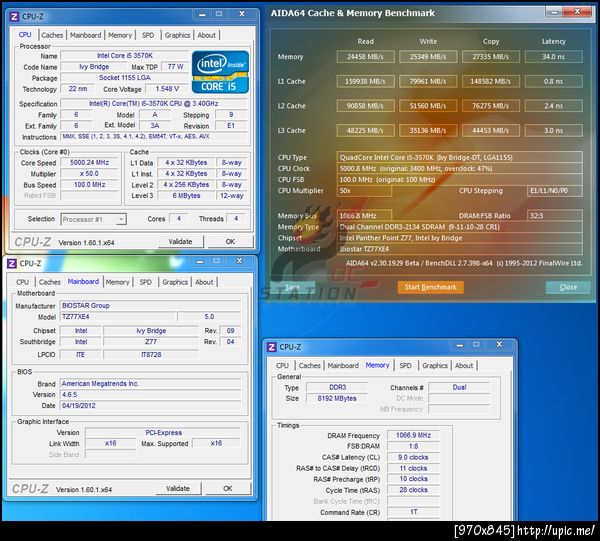
Task: Click the Channels # Dual value
Action: click(x=459, y=387)
